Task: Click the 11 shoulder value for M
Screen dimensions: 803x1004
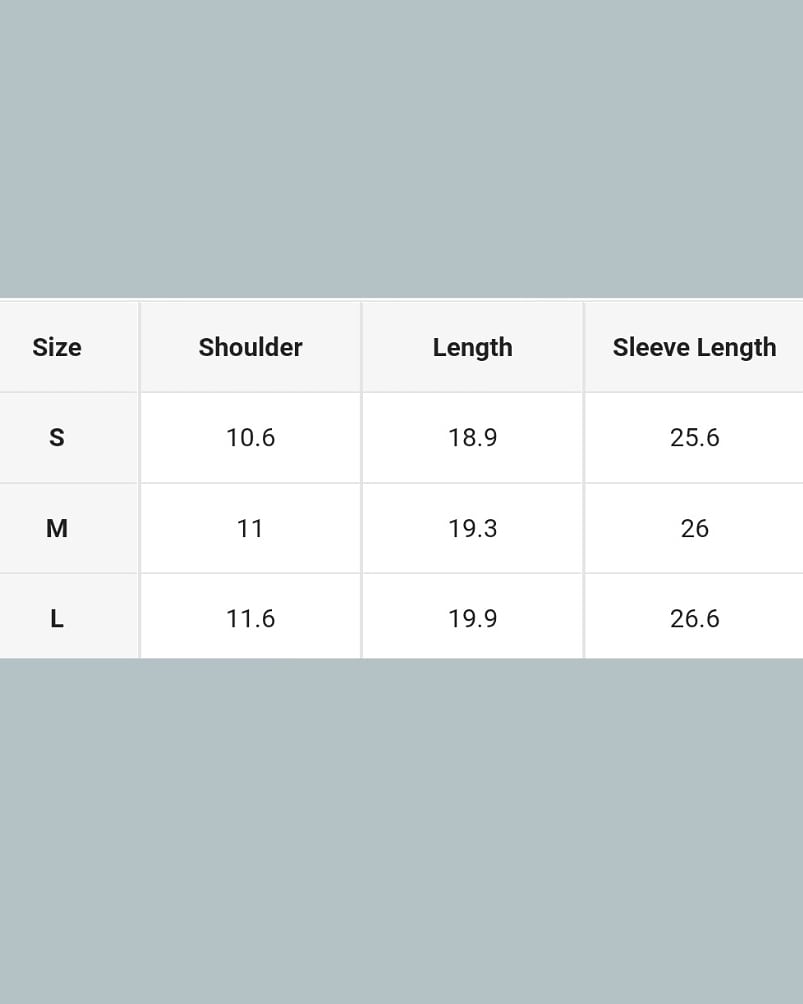Action: point(250,528)
